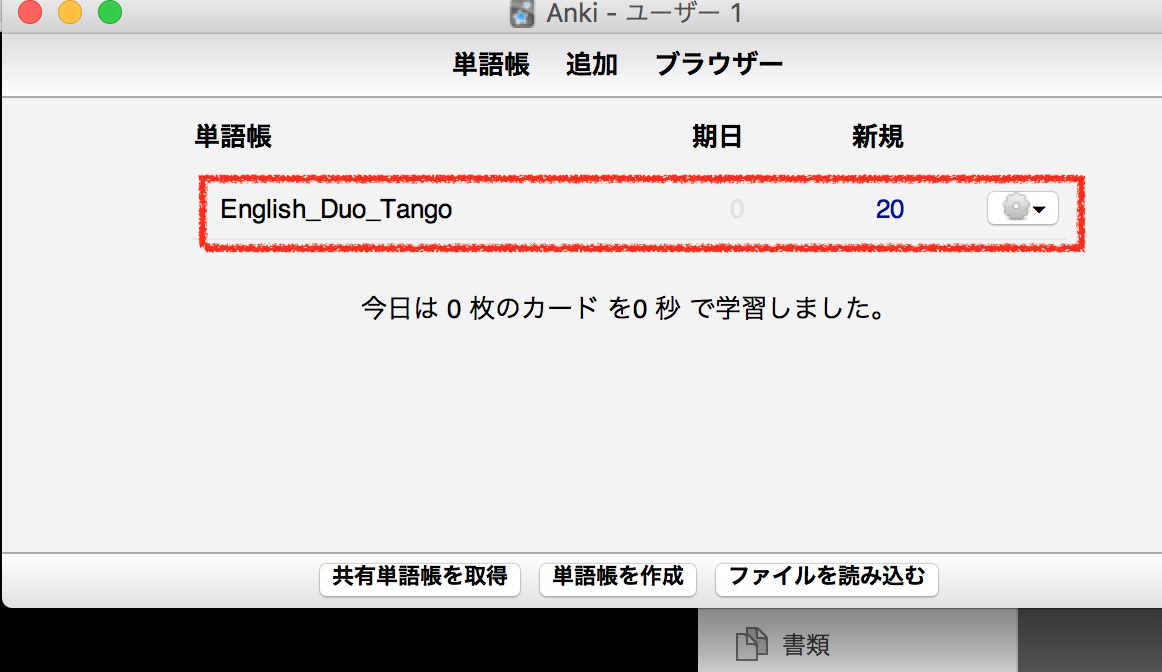Click 共有単語帳を取得 button
This screenshot has height=672, width=1162.
click(x=419, y=578)
